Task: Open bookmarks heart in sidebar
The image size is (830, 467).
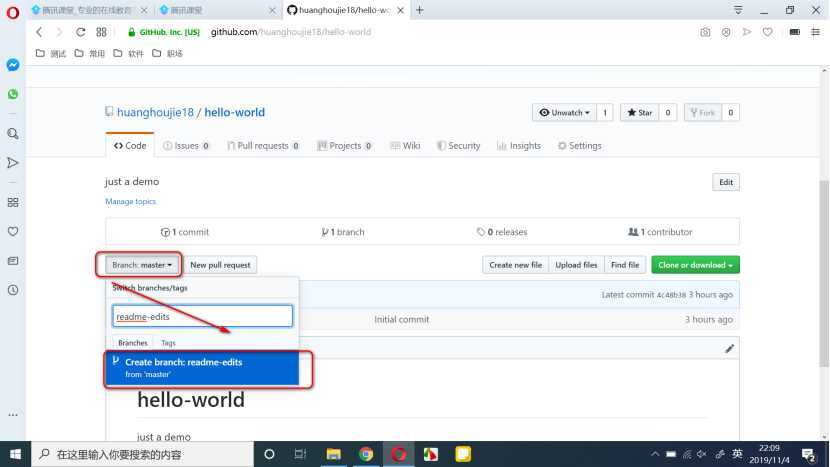Action: point(13,231)
